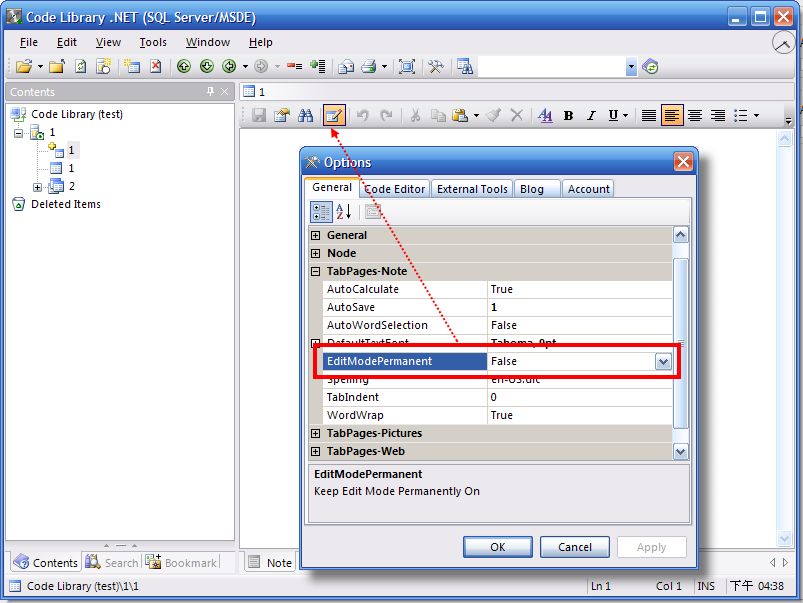Open the search combo box dropdown arrow
Screen dimensions: 803x603
coord(631,67)
